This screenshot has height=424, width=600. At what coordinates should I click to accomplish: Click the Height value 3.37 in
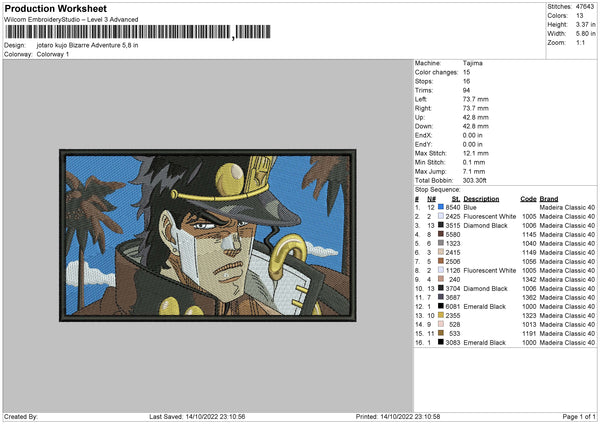click(x=585, y=24)
